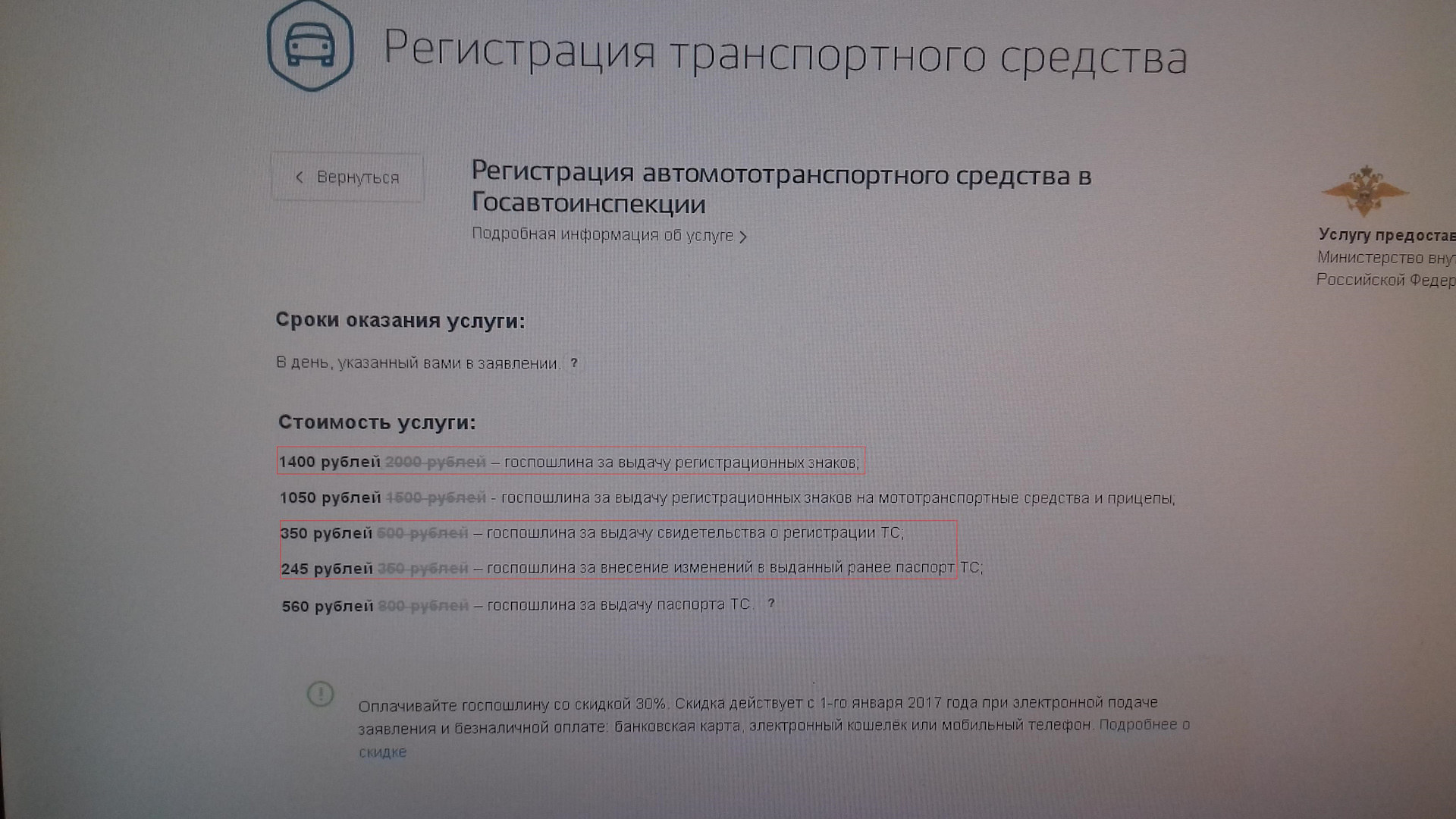Expand chevron after Подробная информация об услуге

coord(744,237)
